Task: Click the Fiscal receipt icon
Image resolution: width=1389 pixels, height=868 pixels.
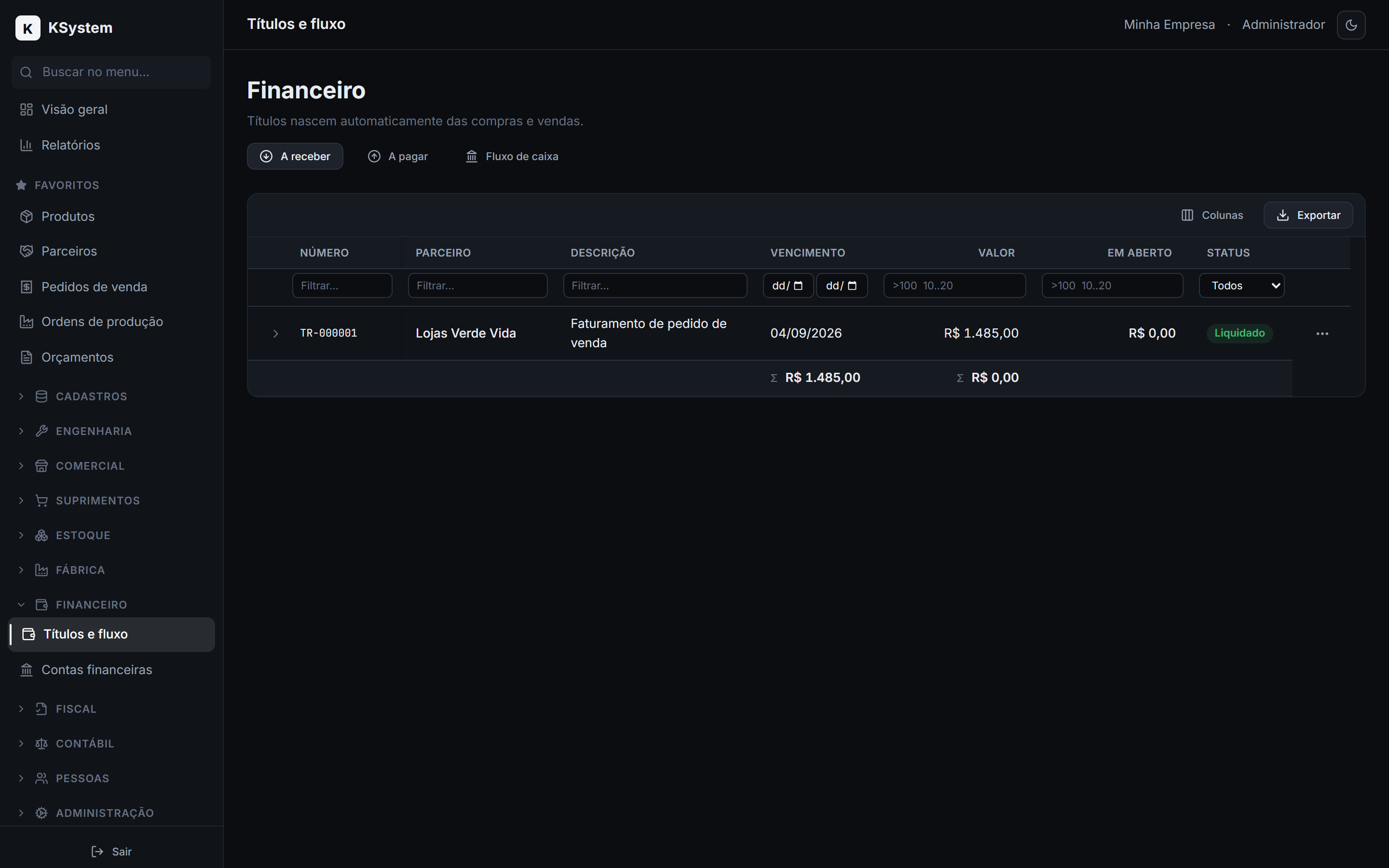Action: click(x=41, y=709)
